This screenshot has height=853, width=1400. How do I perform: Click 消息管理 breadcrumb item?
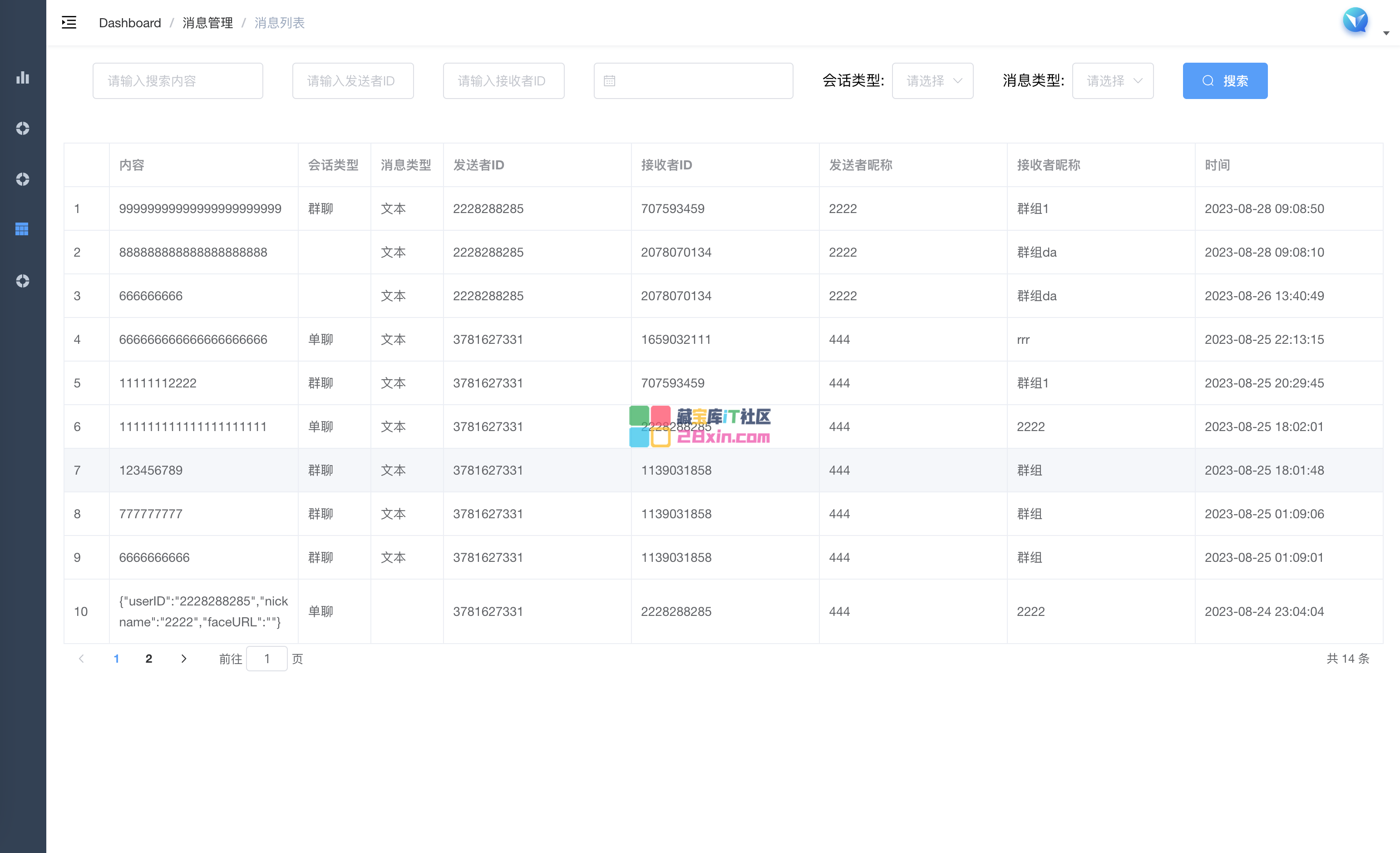(207, 23)
